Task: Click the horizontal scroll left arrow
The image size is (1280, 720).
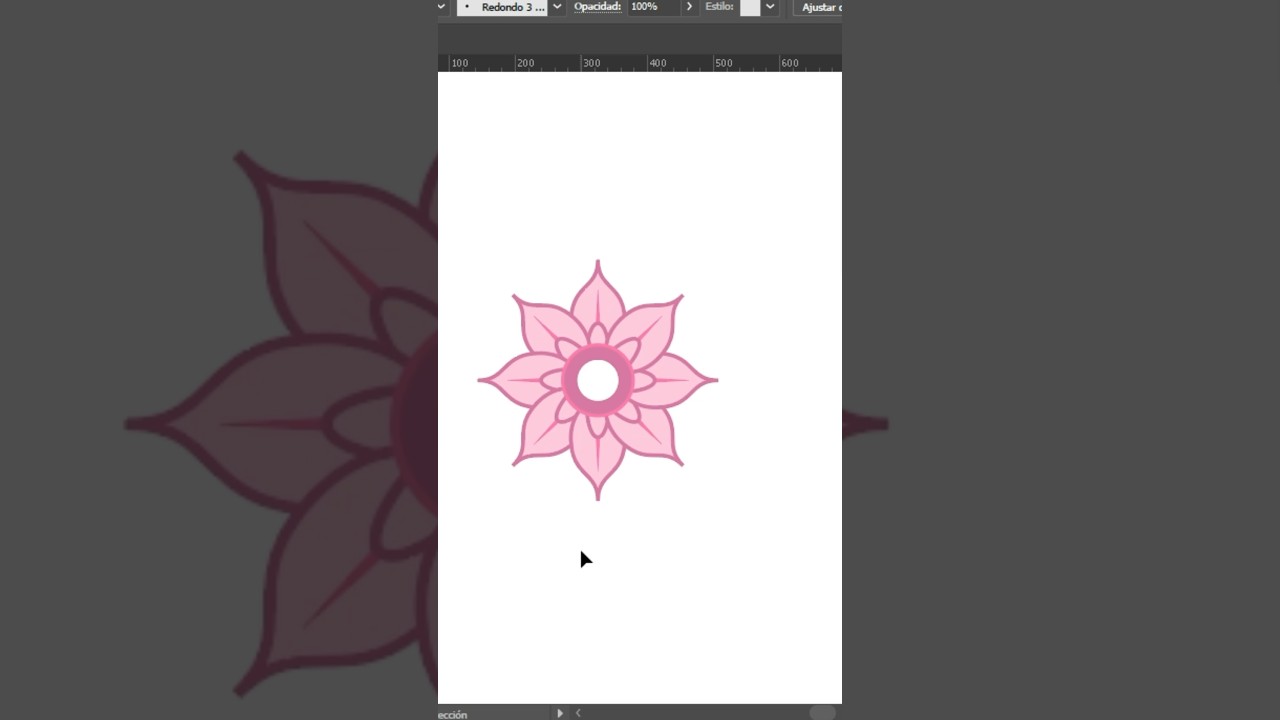Action: coord(578,713)
